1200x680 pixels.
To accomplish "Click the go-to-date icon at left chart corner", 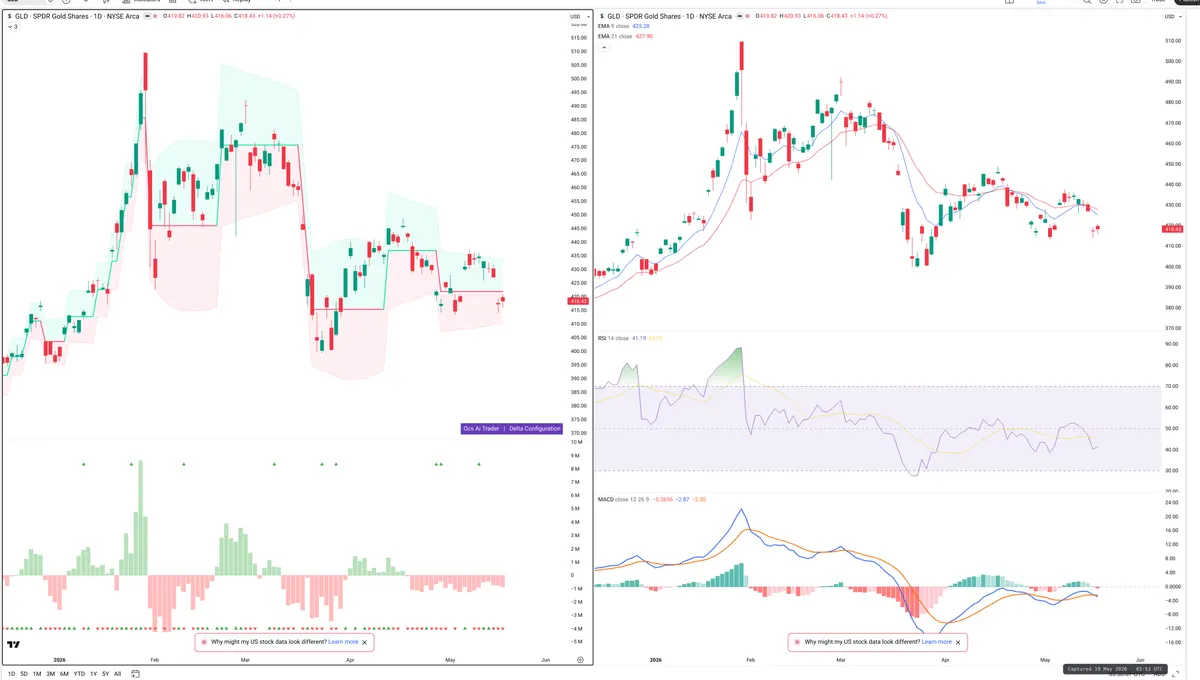I will point(580,660).
